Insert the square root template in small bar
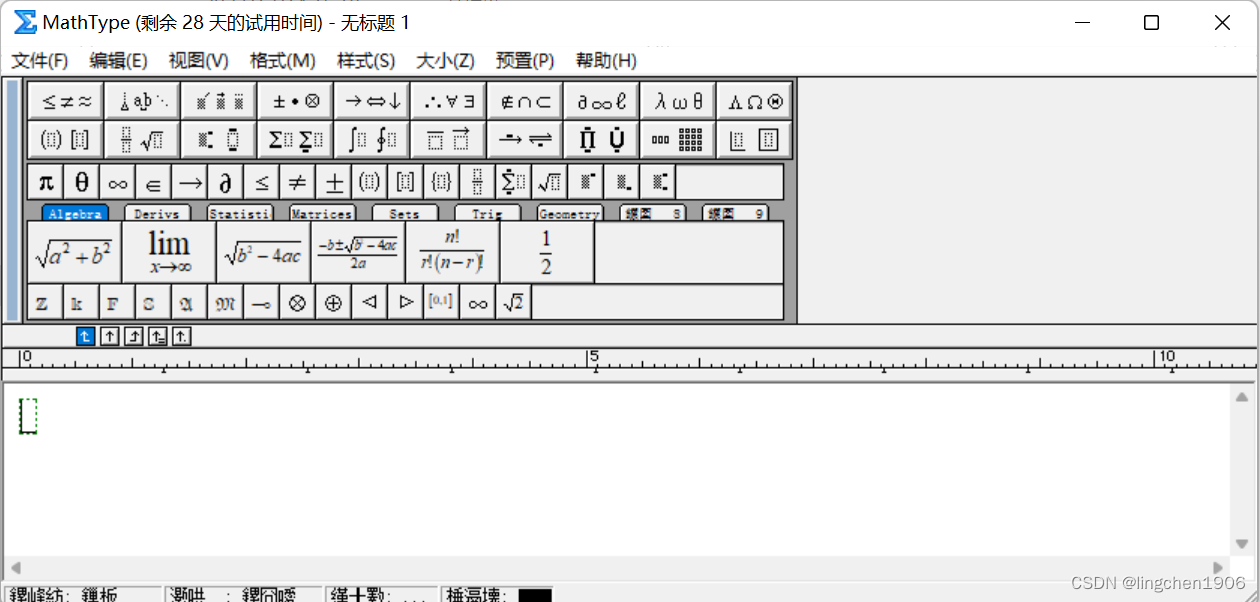The width and height of the screenshot is (1260, 602). tap(549, 182)
